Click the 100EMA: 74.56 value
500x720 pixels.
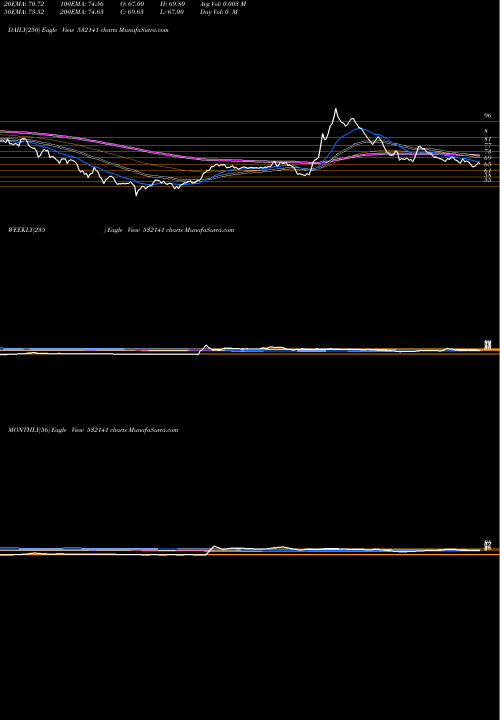84,4
